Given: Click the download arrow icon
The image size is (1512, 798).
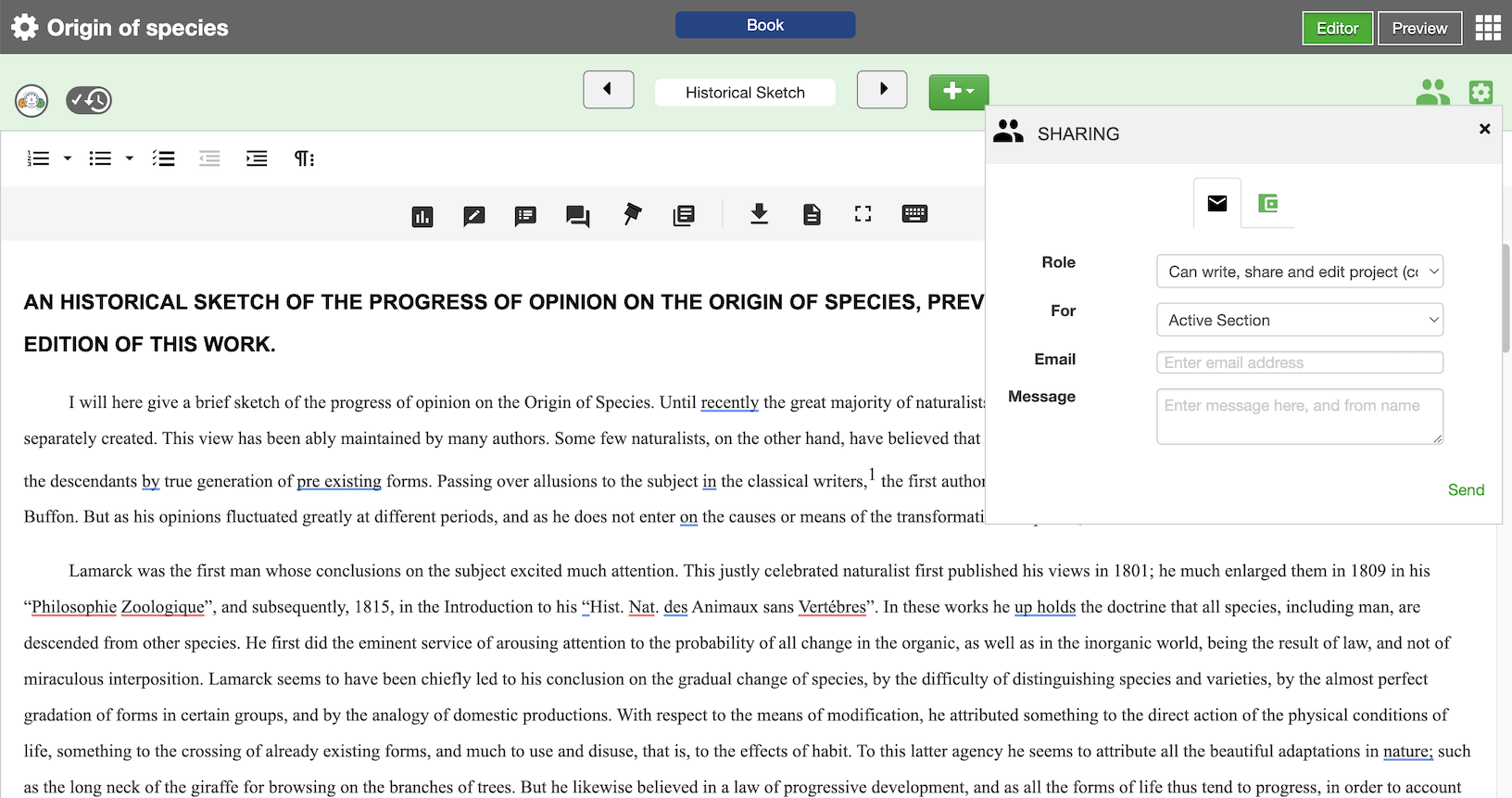Looking at the screenshot, I should 759,214.
